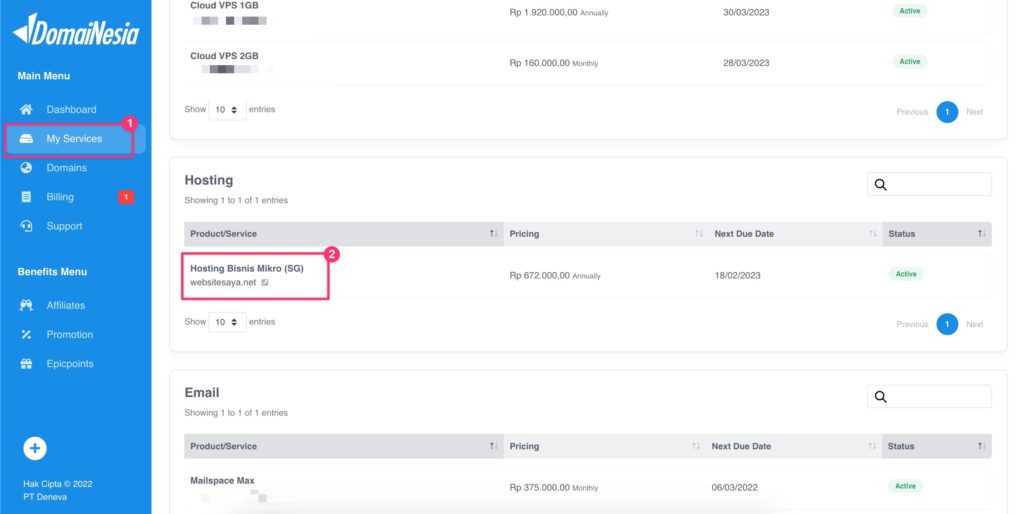Open Hosting Bisnis Mikro (SG) service
The width and height of the screenshot is (1024, 514).
[x=246, y=269]
